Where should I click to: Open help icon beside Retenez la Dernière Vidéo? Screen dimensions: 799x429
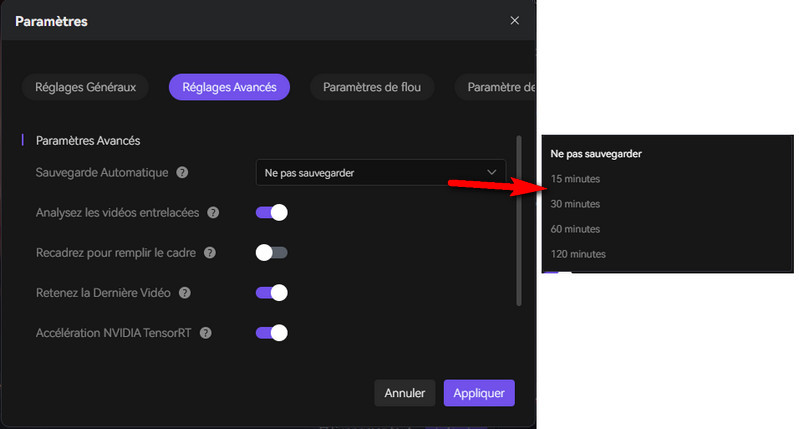click(x=185, y=293)
